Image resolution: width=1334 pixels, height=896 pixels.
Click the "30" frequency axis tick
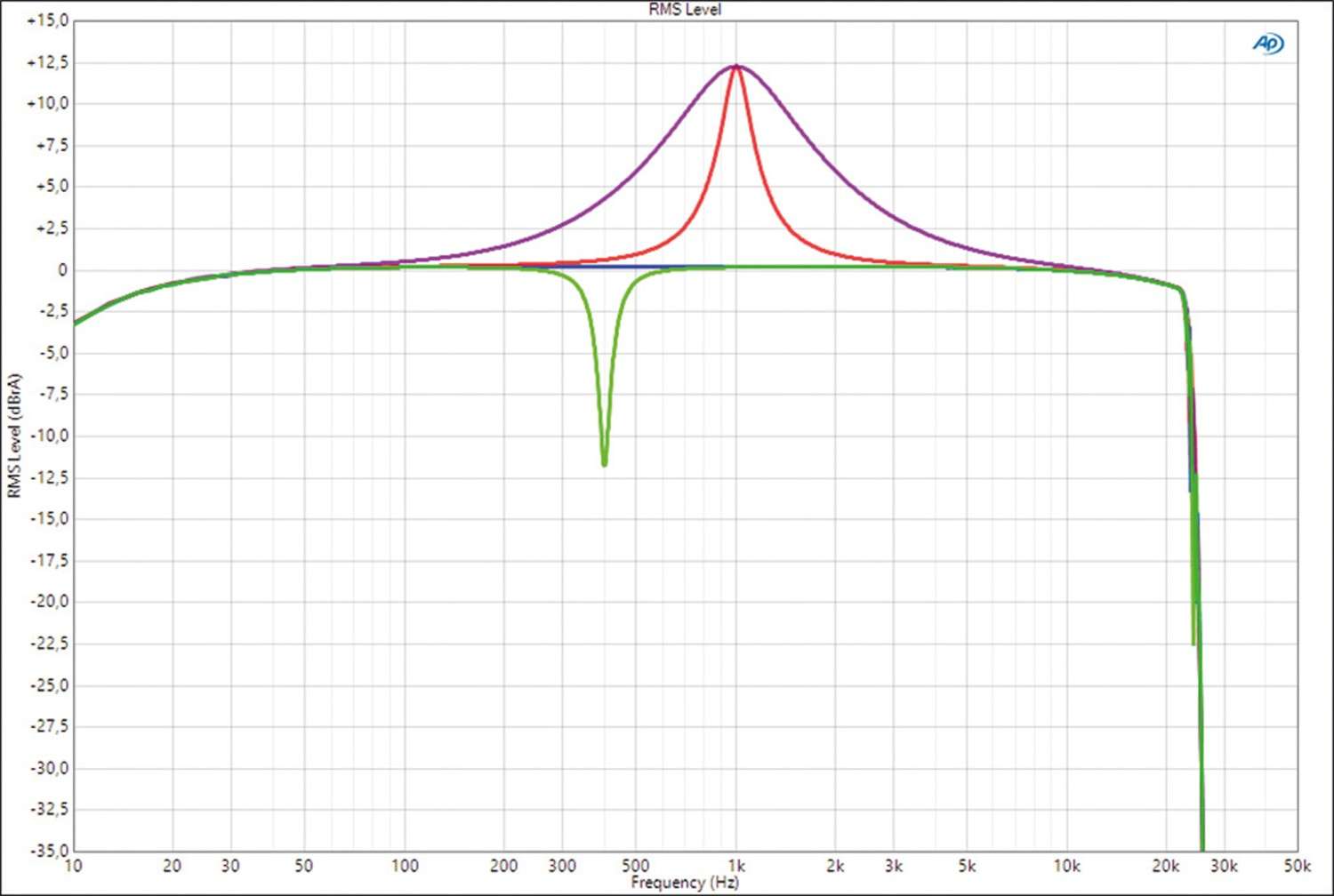point(230,866)
